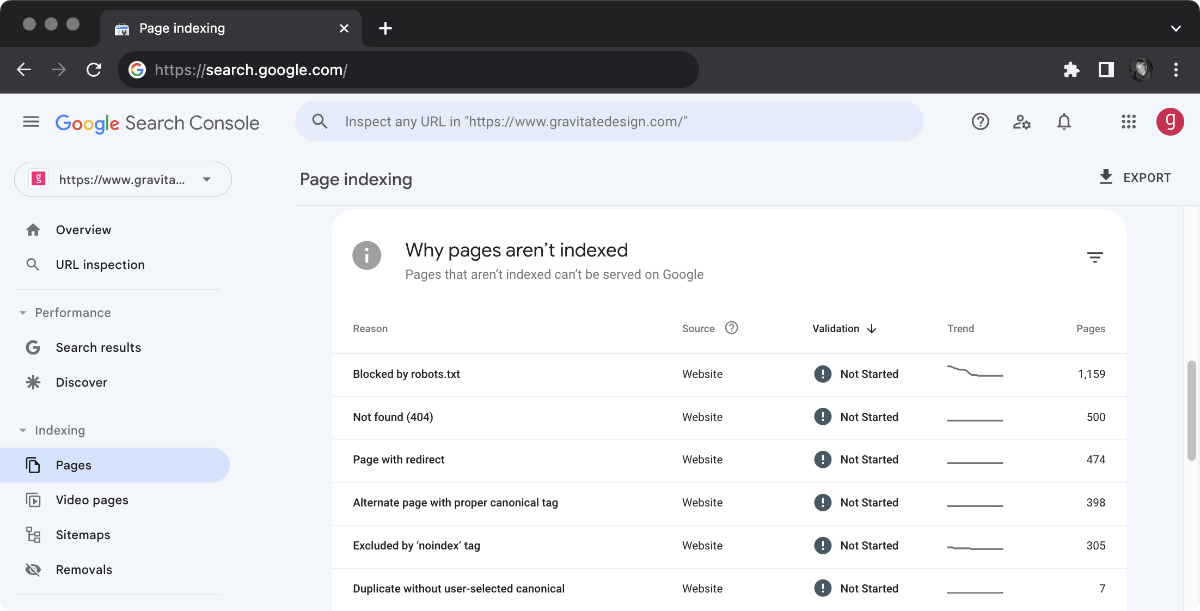1200x611 pixels.
Task: Open the filter options for the table
Action: click(1095, 256)
